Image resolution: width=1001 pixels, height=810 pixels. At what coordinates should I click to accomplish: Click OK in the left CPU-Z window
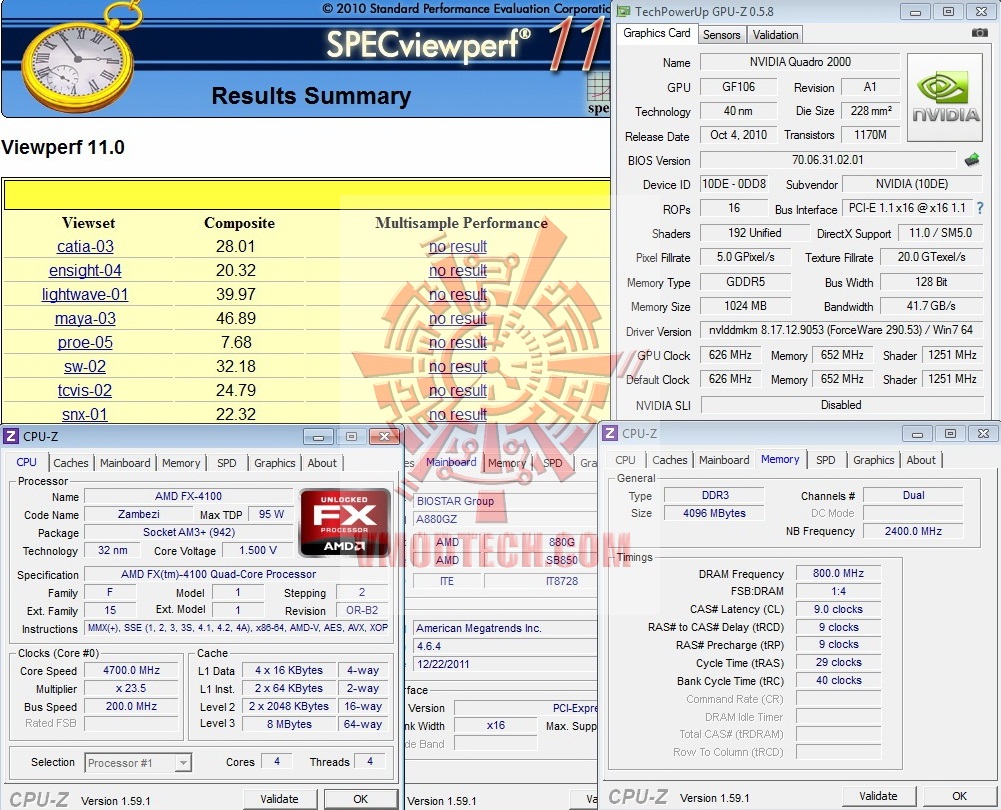click(361, 799)
